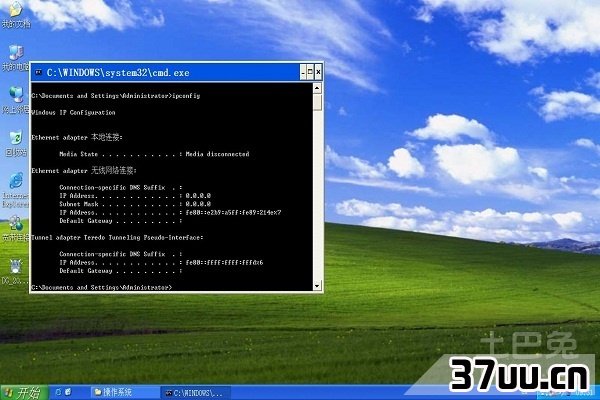Click the ipconfig command line text

pyautogui.click(x=116, y=96)
